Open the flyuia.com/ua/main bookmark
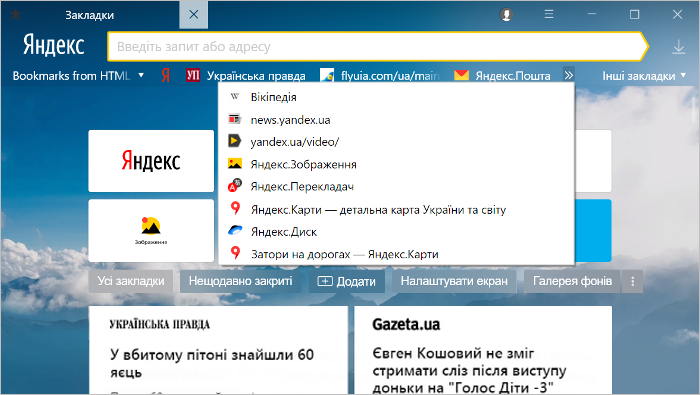The height and width of the screenshot is (395, 700). pyautogui.click(x=380, y=75)
